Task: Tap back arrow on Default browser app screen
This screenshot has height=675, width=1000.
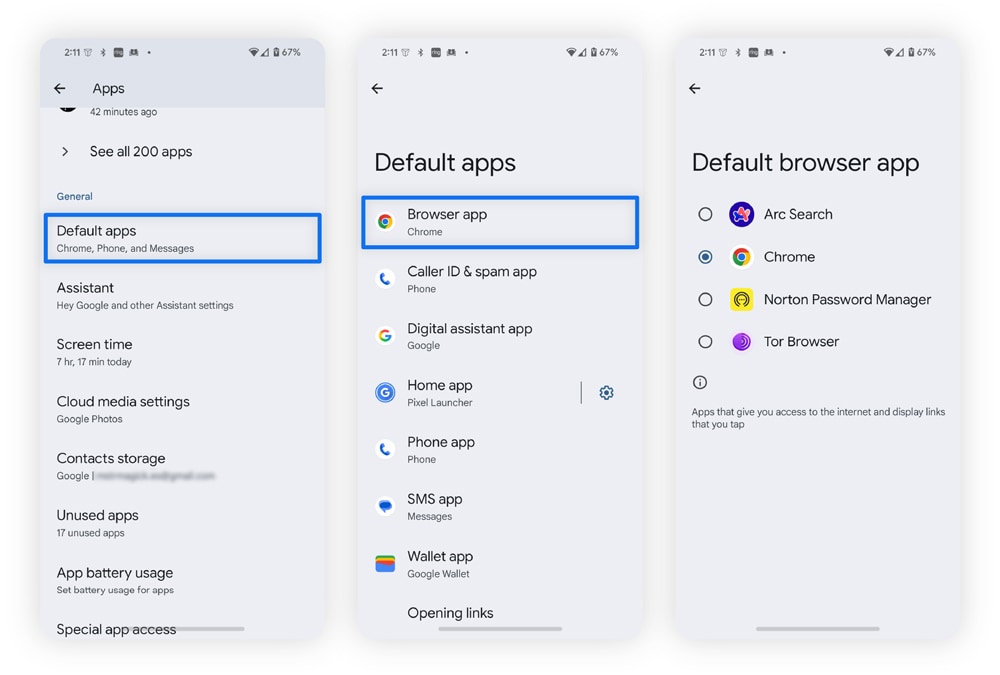Action: (x=695, y=89)
